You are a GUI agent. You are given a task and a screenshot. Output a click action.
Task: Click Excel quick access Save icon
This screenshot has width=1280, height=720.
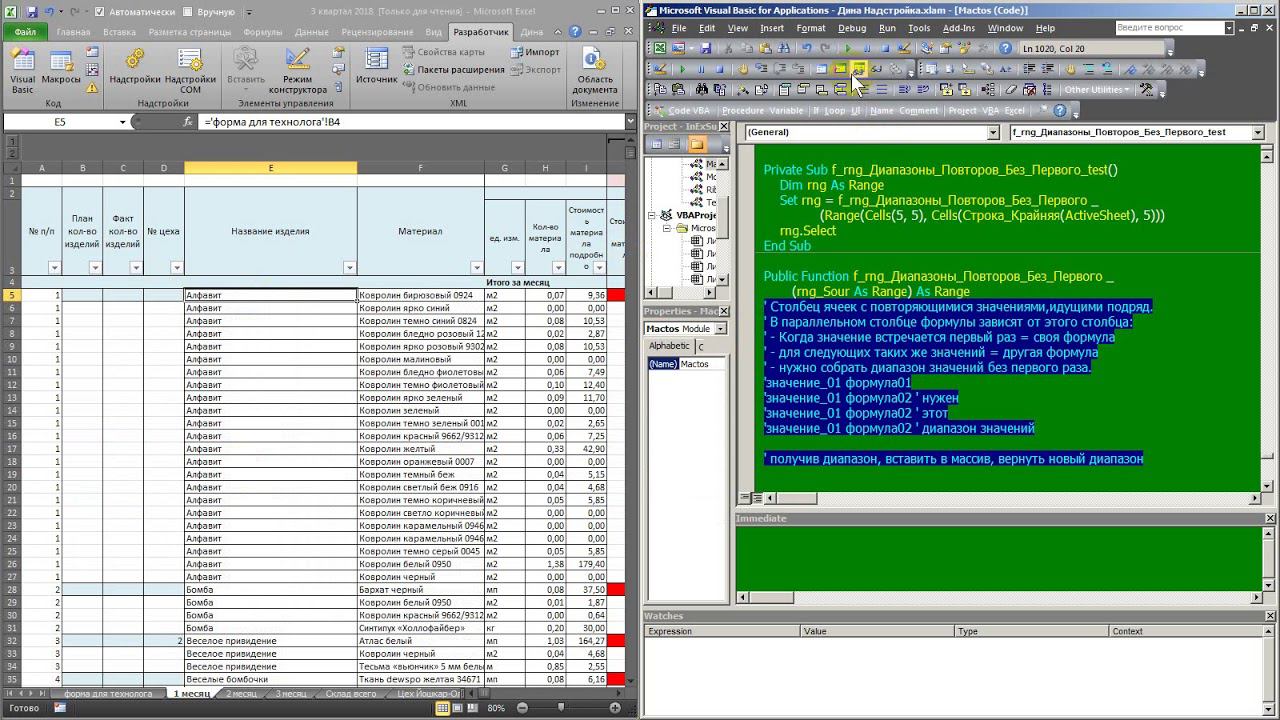click(x=32, y=11)
